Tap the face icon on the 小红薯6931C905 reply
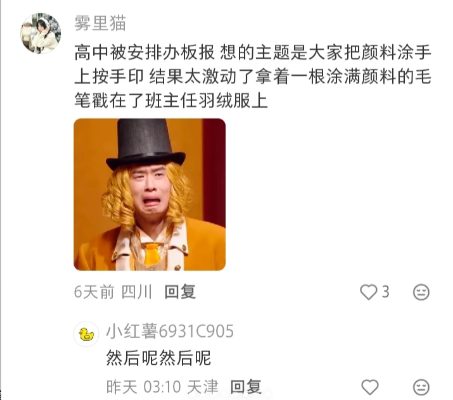453x400 pixels. (x=421, y=387)
